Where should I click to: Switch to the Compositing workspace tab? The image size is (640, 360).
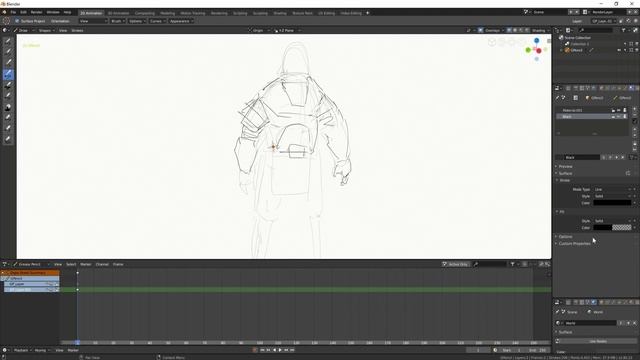[144, 13]
